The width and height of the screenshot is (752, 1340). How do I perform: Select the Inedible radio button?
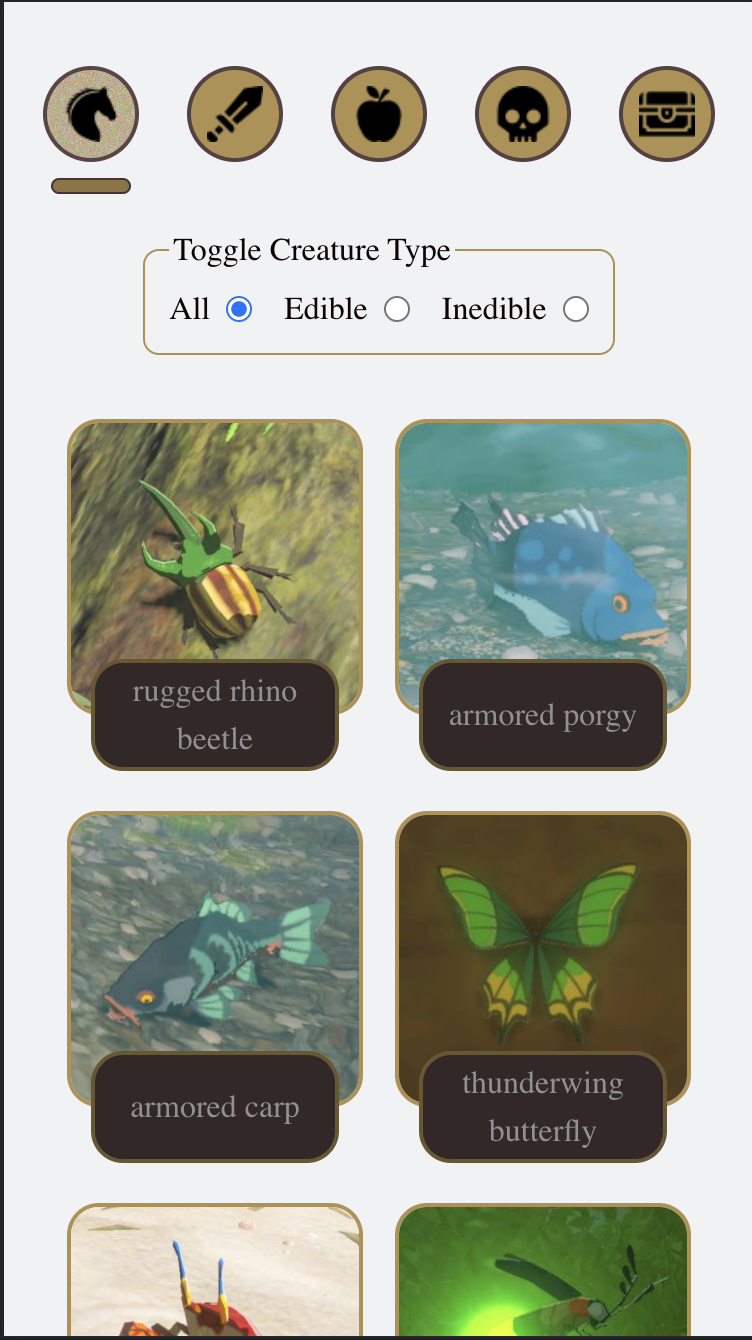point(576,309)
